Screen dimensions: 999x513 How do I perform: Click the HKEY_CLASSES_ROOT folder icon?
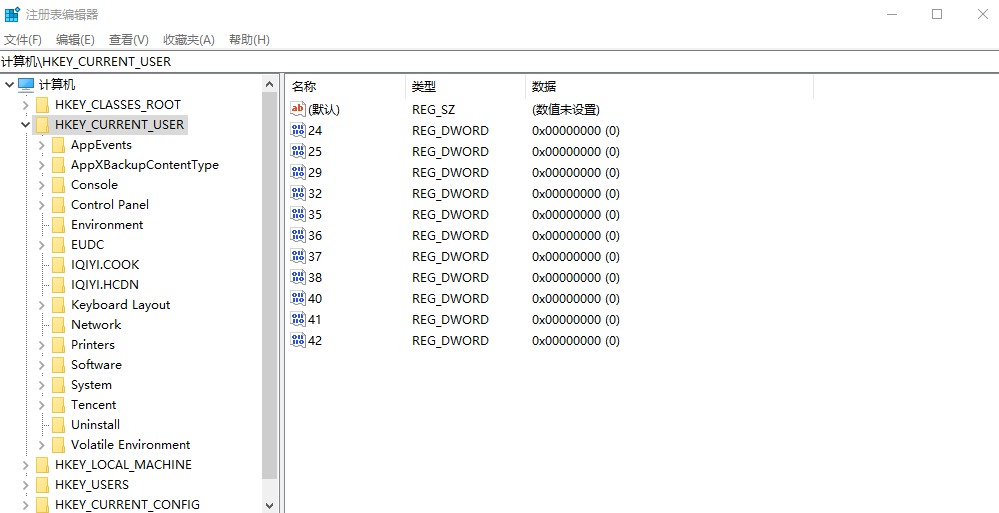[x=43, y=105]
